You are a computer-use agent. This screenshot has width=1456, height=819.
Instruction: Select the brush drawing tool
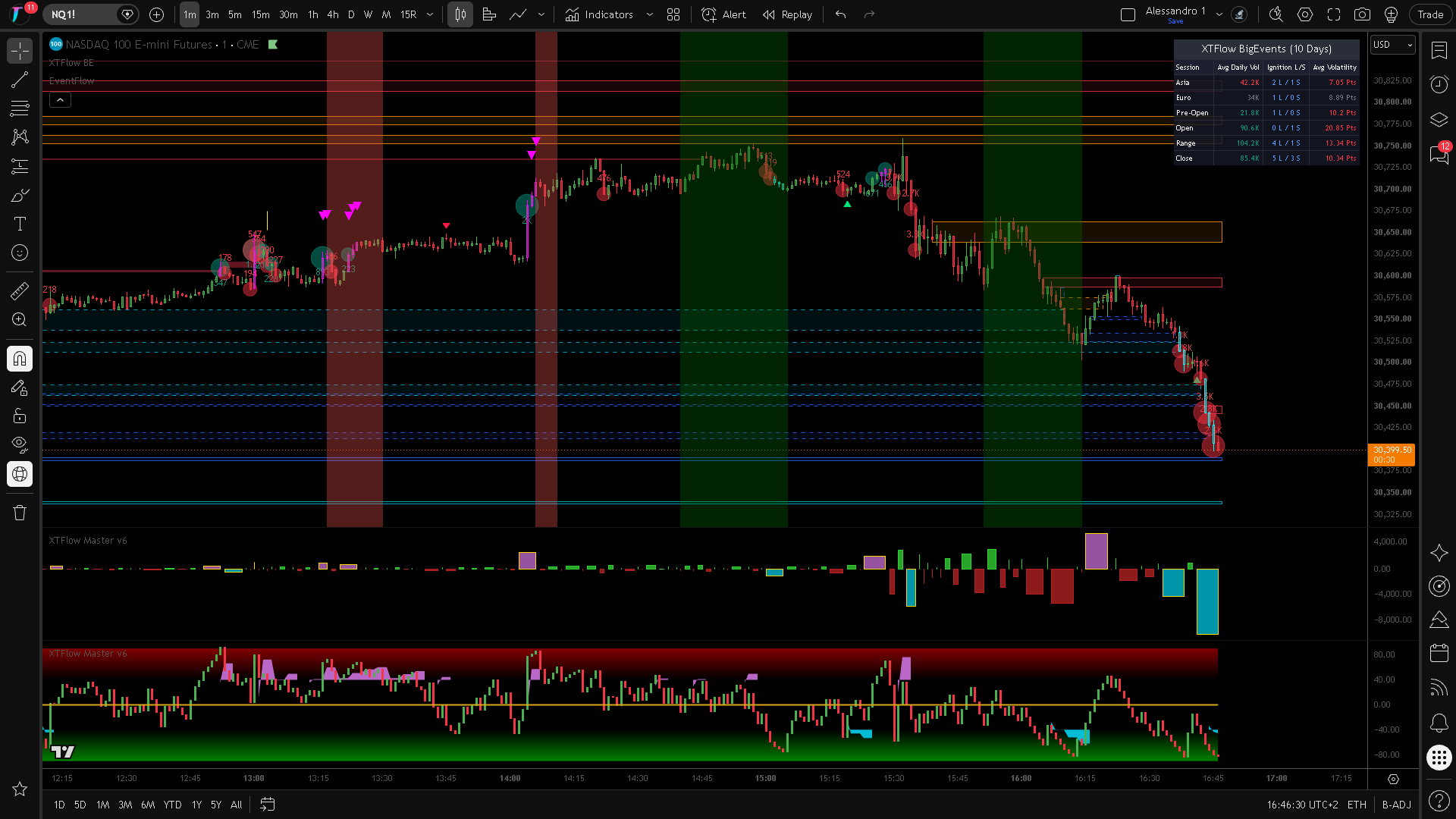[x=20, y=195]
